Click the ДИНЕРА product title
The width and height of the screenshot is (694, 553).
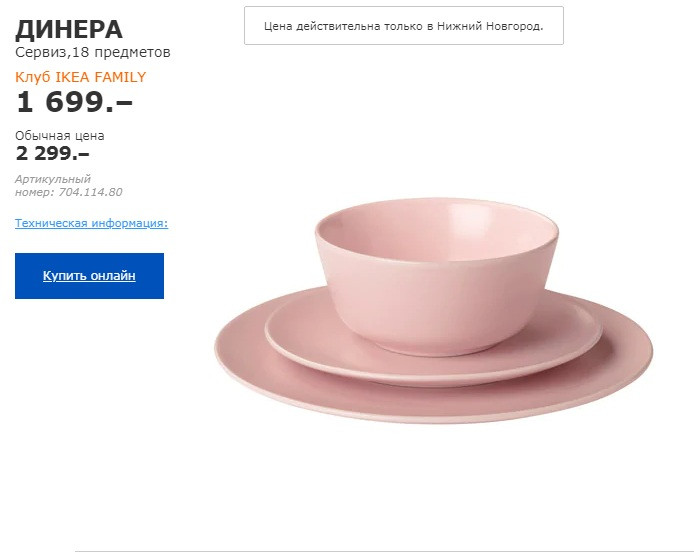(x=70, y=29)
